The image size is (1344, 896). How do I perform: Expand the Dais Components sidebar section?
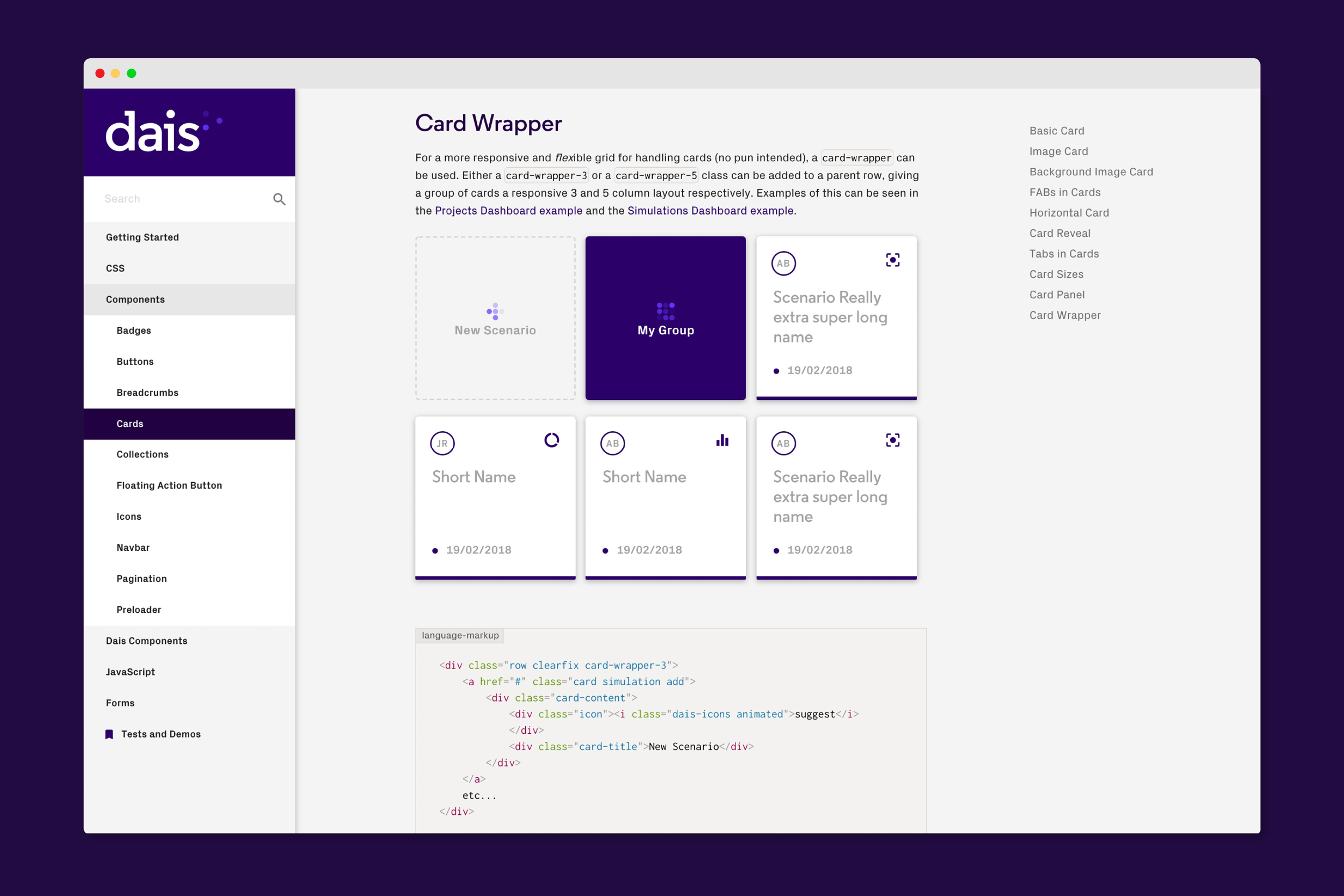(146, 641)
